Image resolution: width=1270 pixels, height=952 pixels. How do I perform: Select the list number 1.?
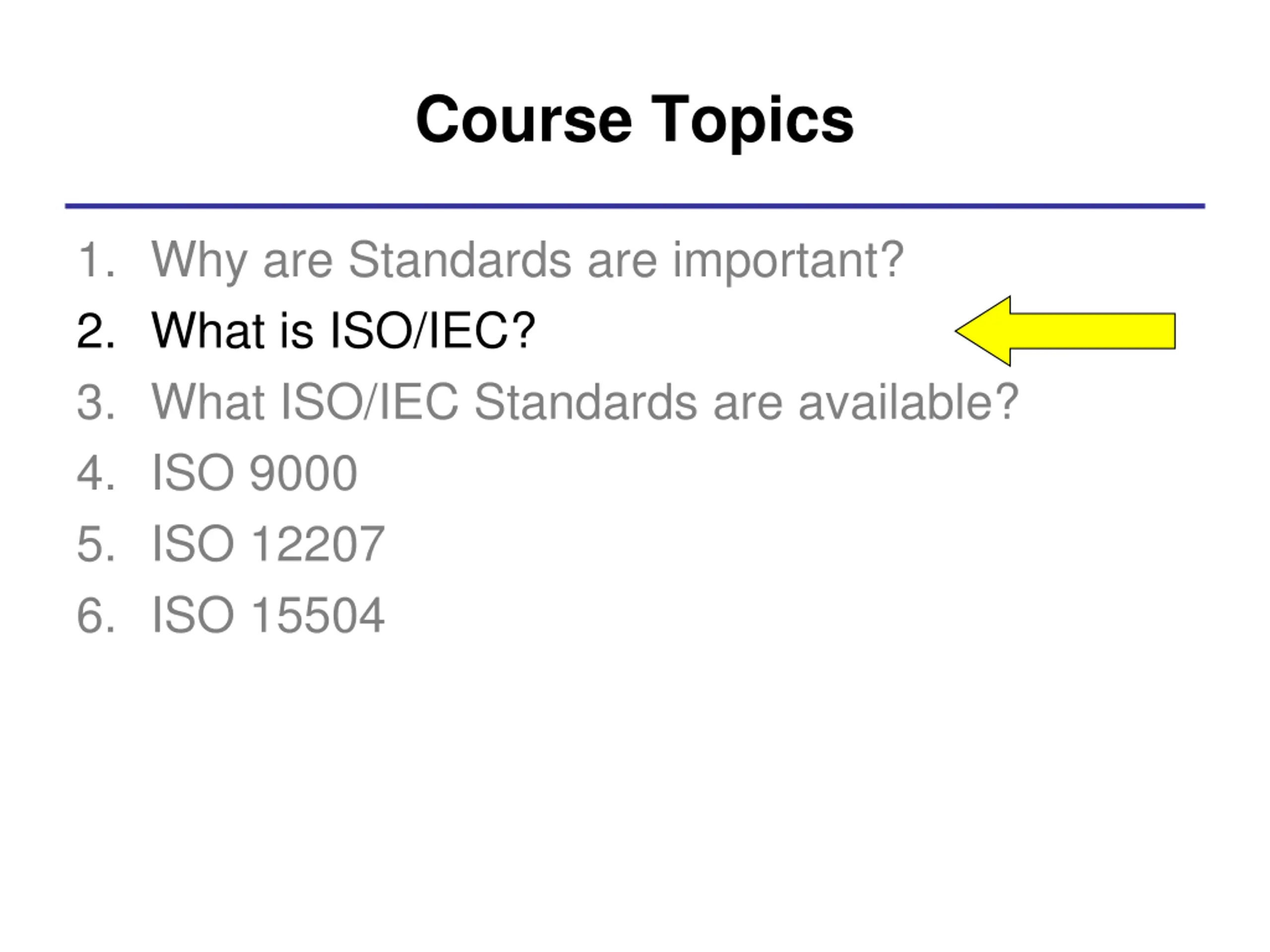pyautogui.click(x=96, y=259)
